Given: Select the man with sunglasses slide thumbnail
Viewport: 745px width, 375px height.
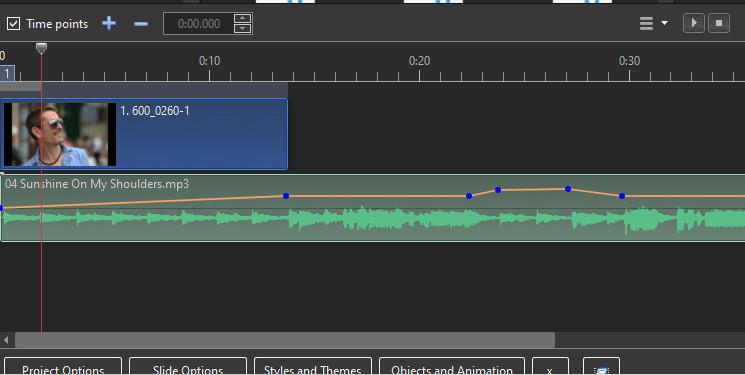Looking at the screenshot, I should coord(59,135).
